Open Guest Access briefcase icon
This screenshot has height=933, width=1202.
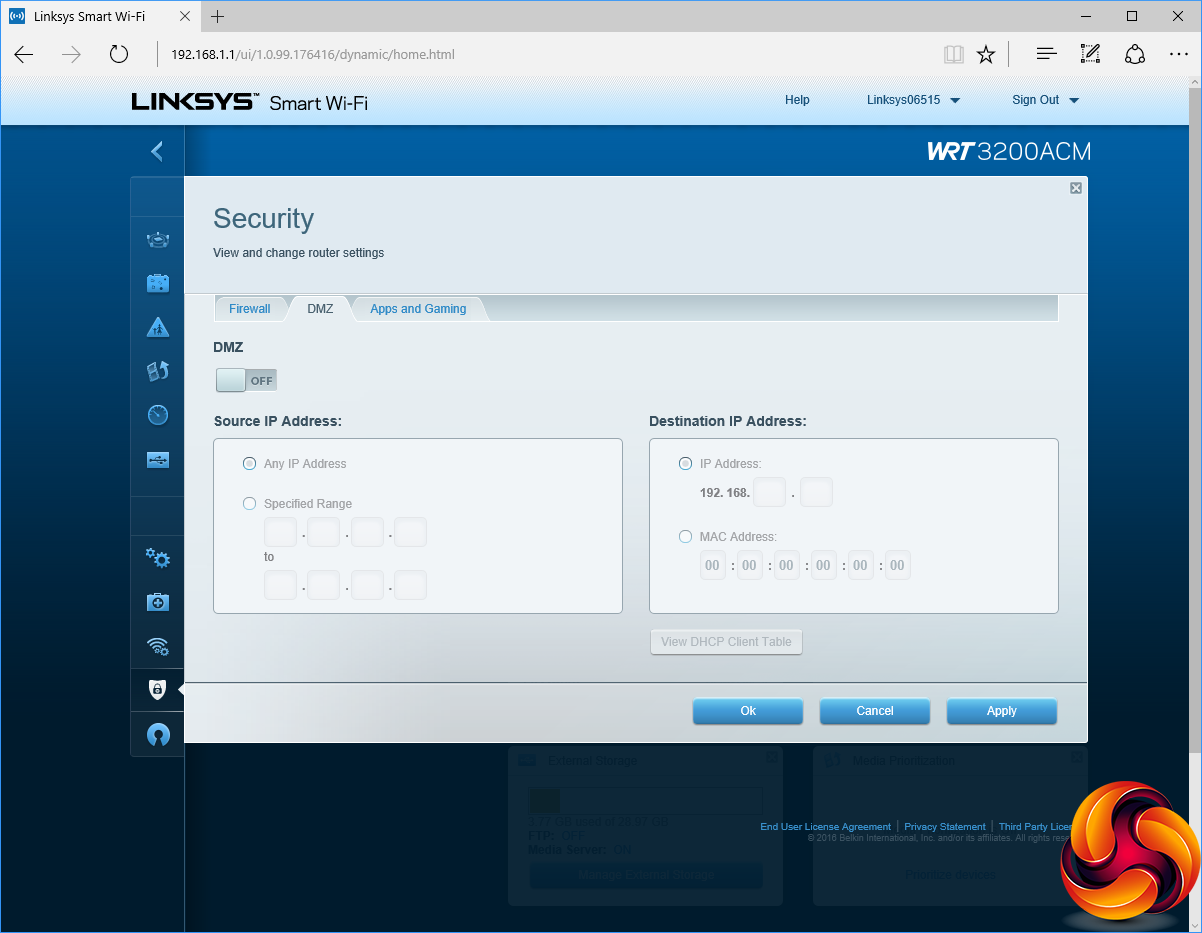point(158,283)
